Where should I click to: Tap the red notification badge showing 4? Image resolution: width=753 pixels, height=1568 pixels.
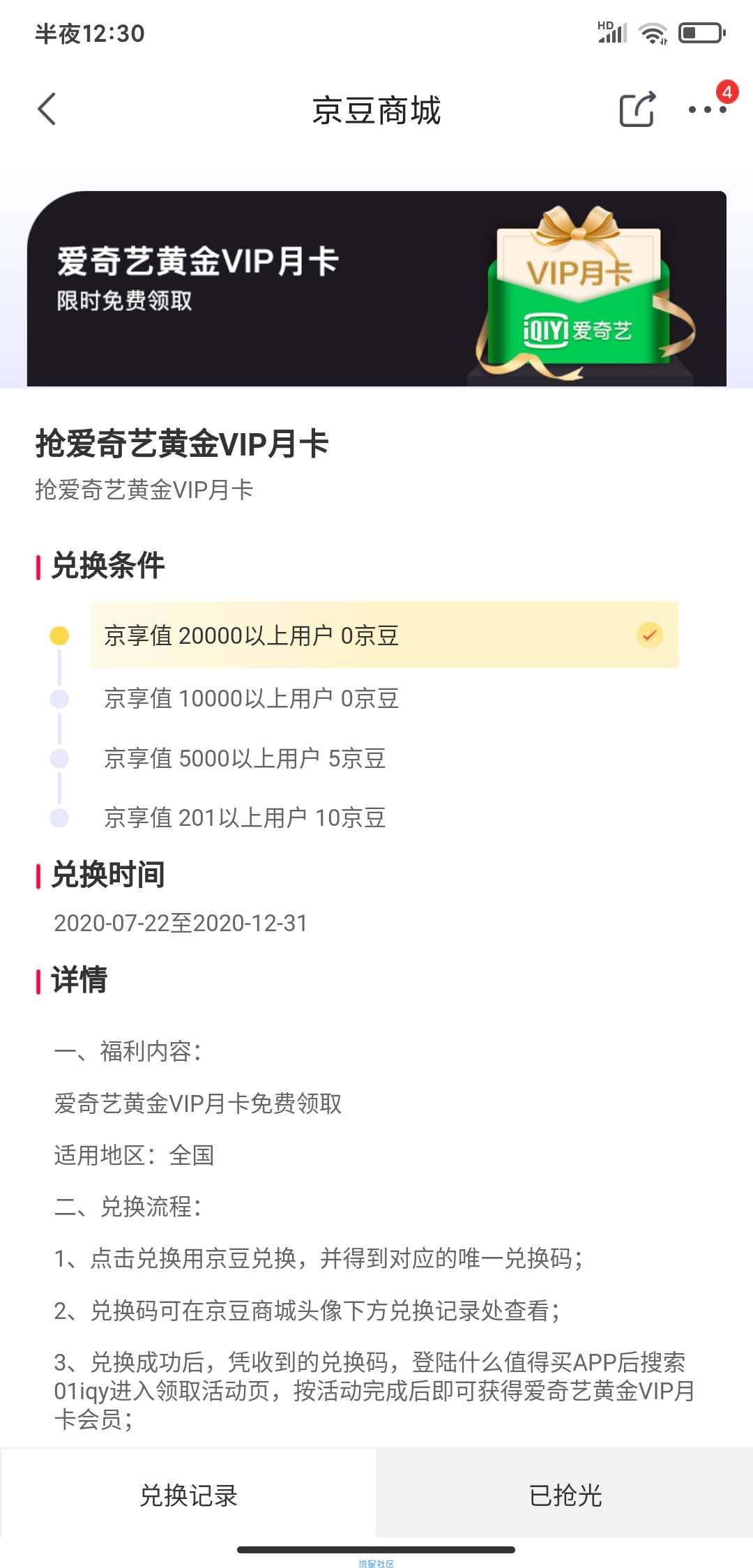click(727, 91)
